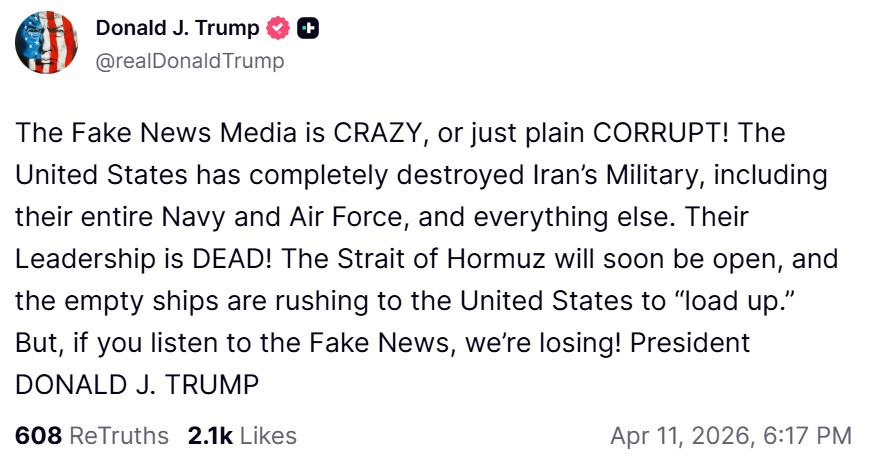Open profile via Donald J. Trump name

click(x=176, y=29)
